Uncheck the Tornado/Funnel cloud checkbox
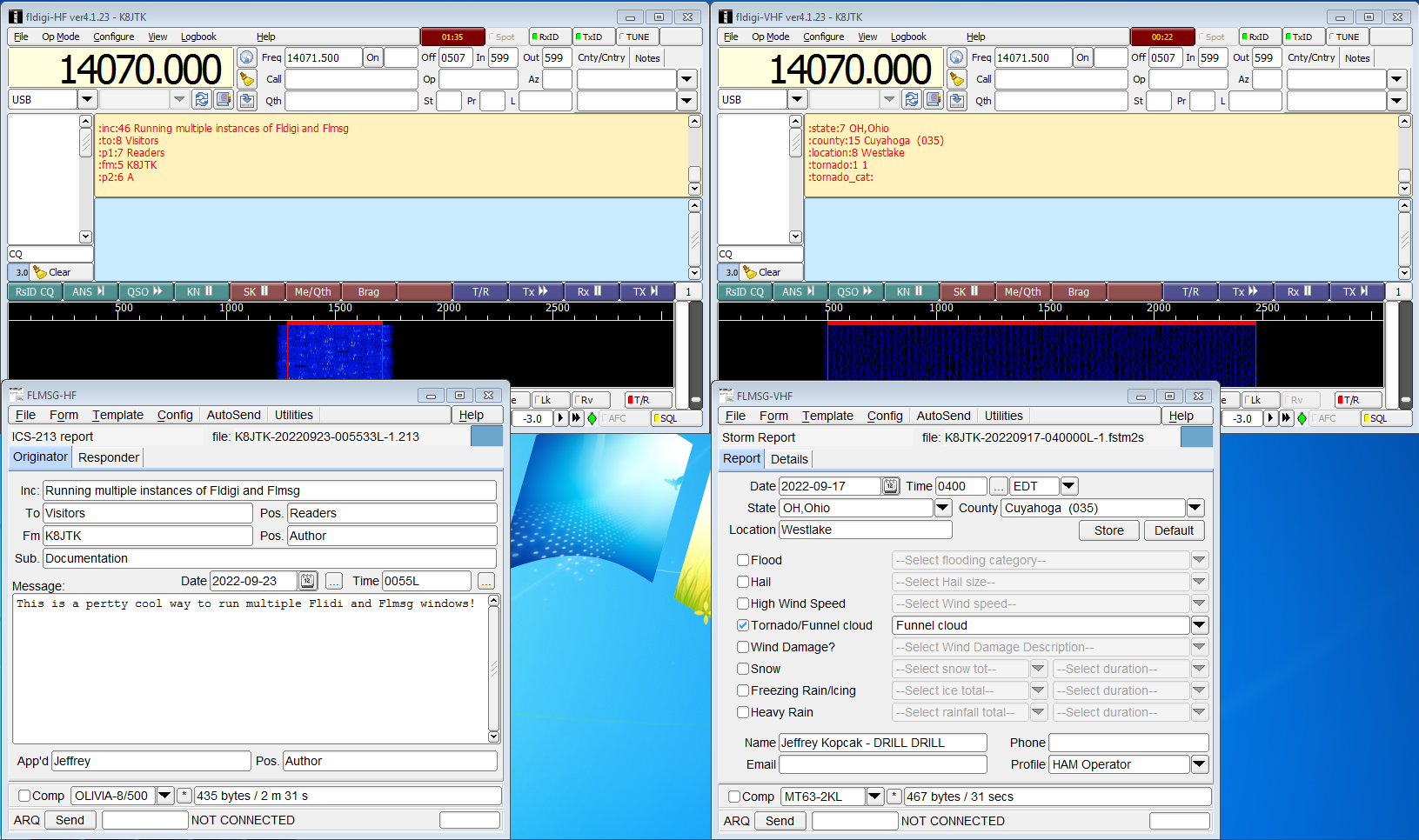This screenshot has height=840, width=1419. coord(743,625)
